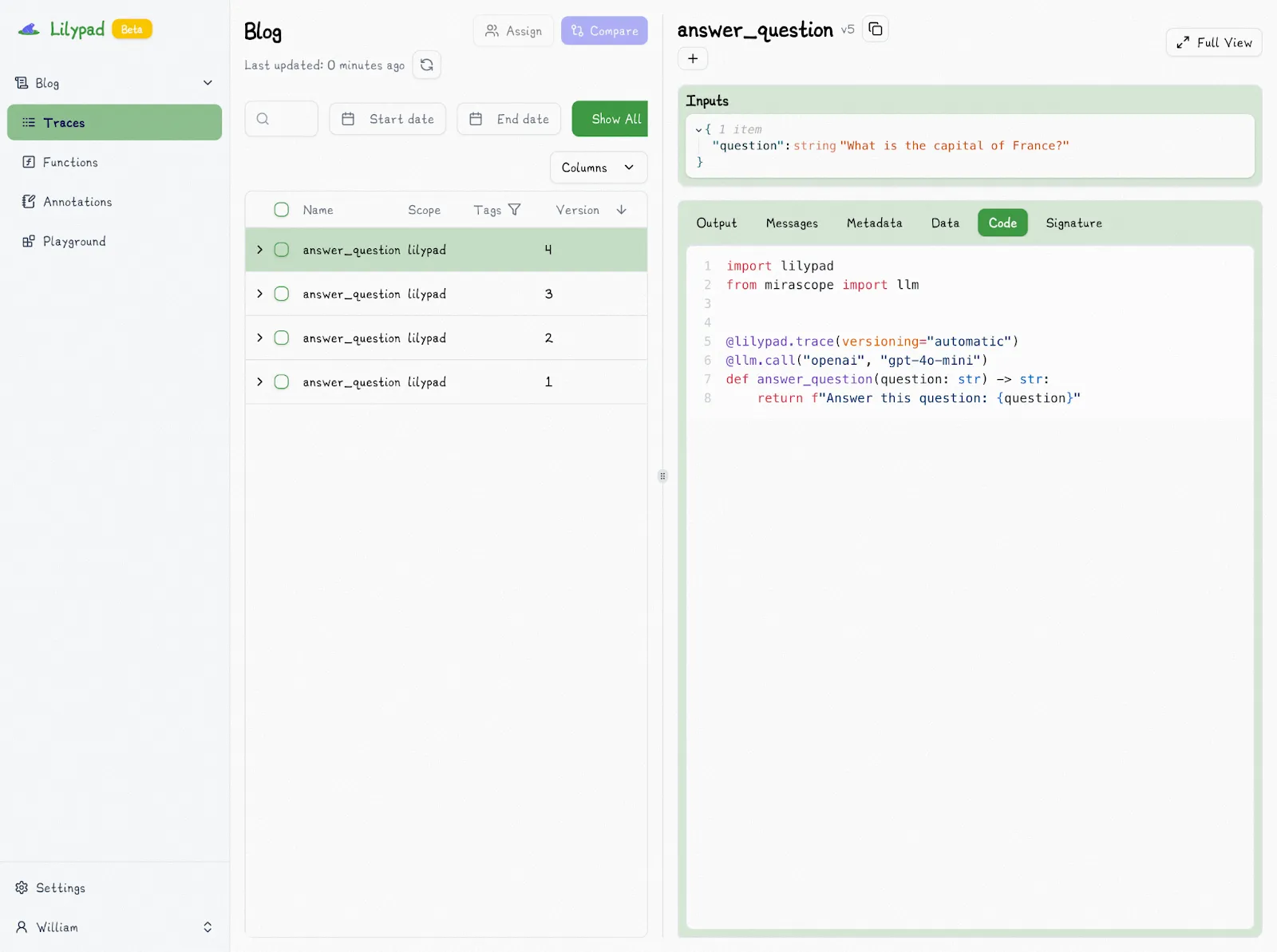Open the Columns dropdown
Screen dimensions: 1277x952
[x=598, y=168]
